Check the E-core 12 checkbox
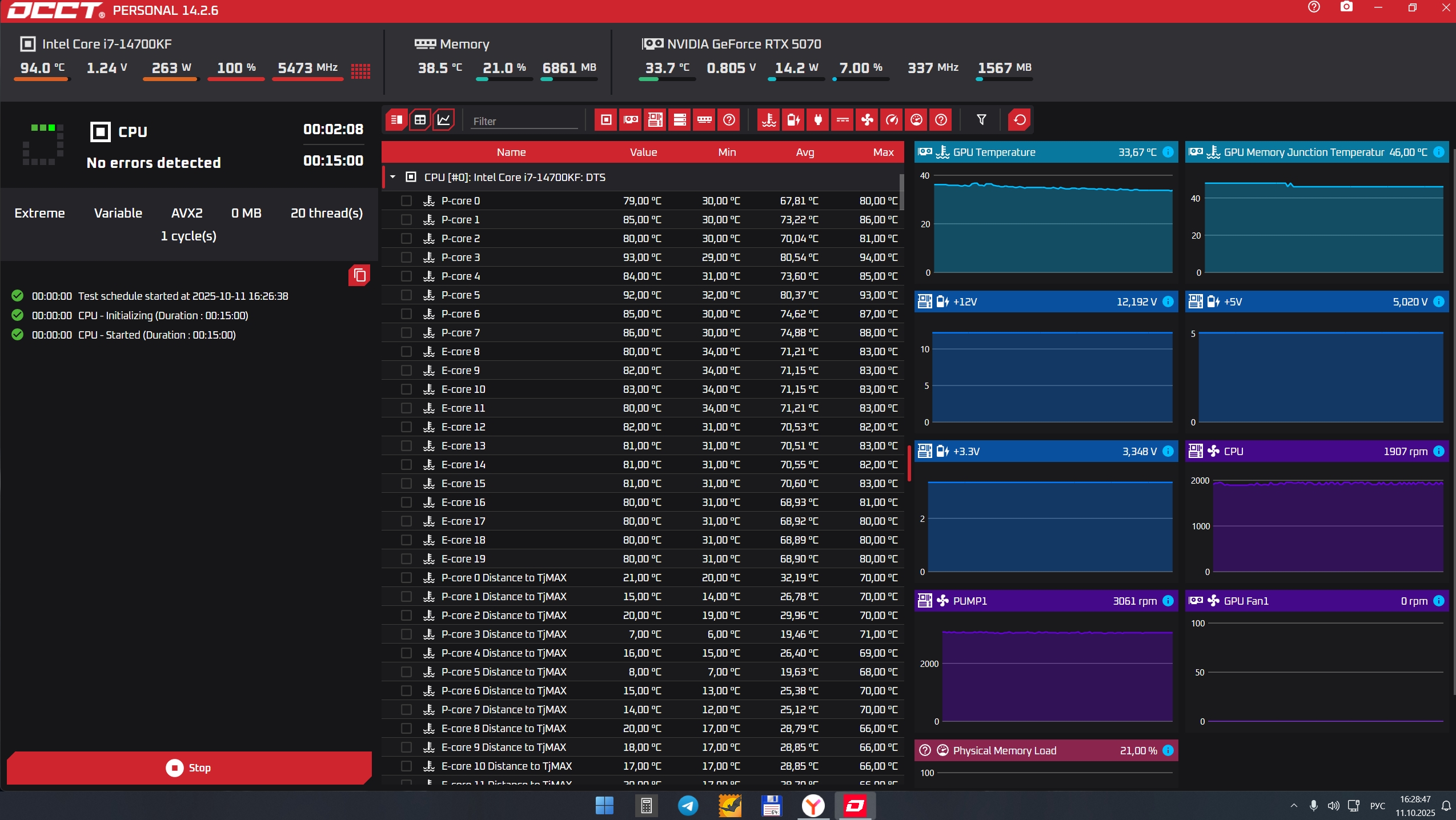Viewport: 1456px width, 820px height. (x=406, y=427)
